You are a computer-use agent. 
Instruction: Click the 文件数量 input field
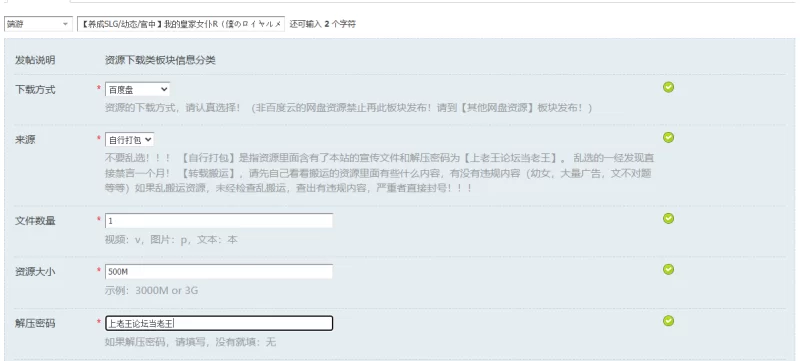[219, 221]
